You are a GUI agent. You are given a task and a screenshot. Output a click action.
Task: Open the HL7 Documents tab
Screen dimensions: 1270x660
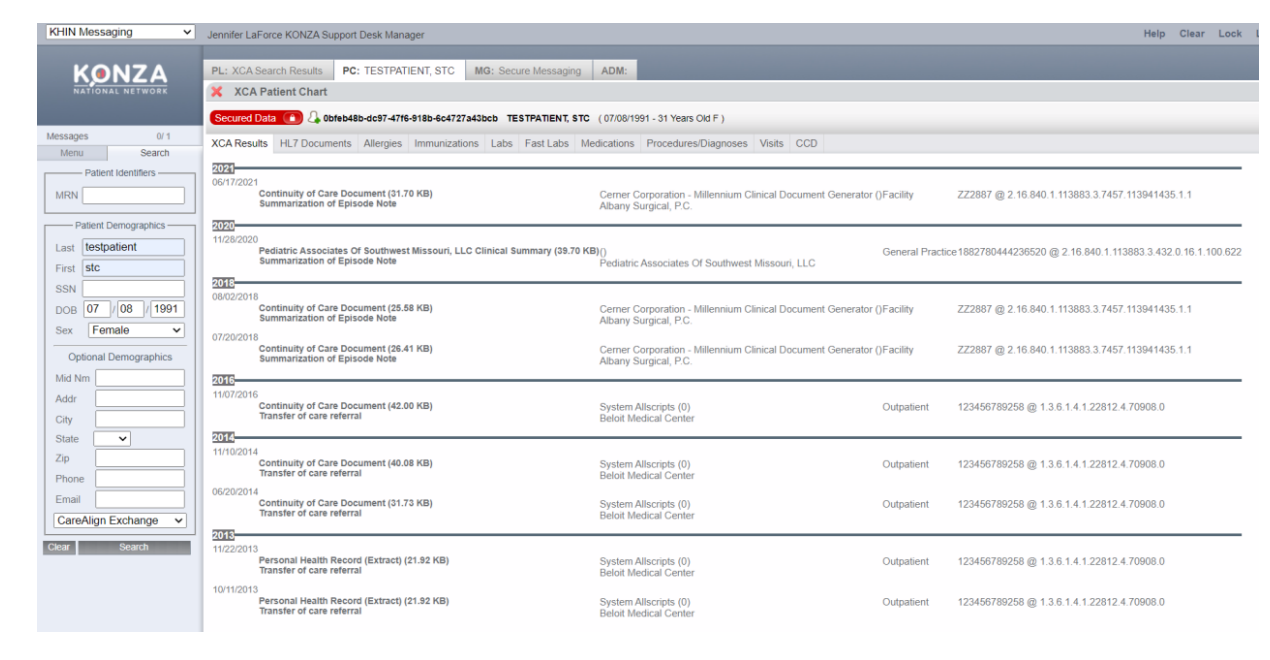(315, 143)
